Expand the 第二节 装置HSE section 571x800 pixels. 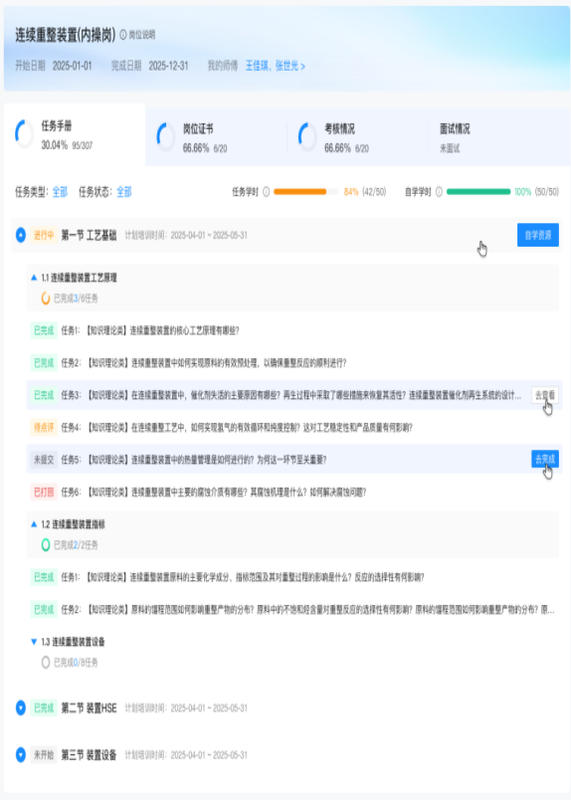pos(20,708)
